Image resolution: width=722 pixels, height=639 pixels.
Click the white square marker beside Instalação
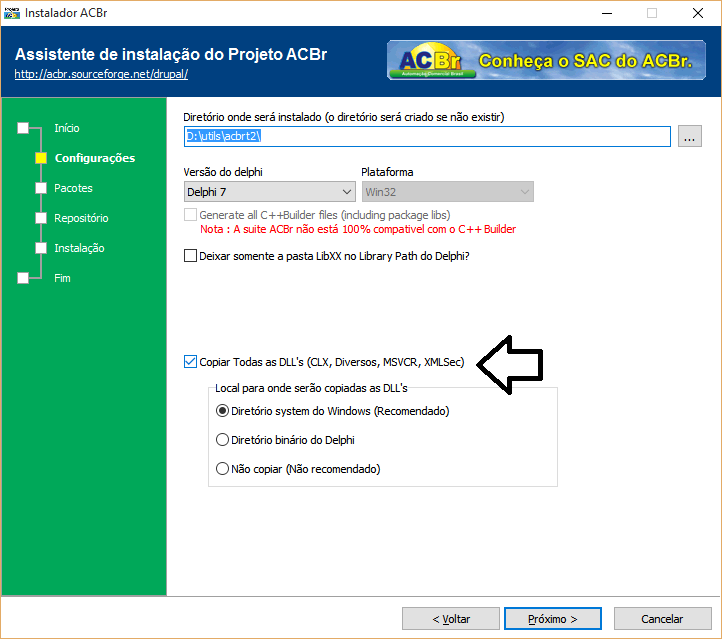(x=41, y=248)
